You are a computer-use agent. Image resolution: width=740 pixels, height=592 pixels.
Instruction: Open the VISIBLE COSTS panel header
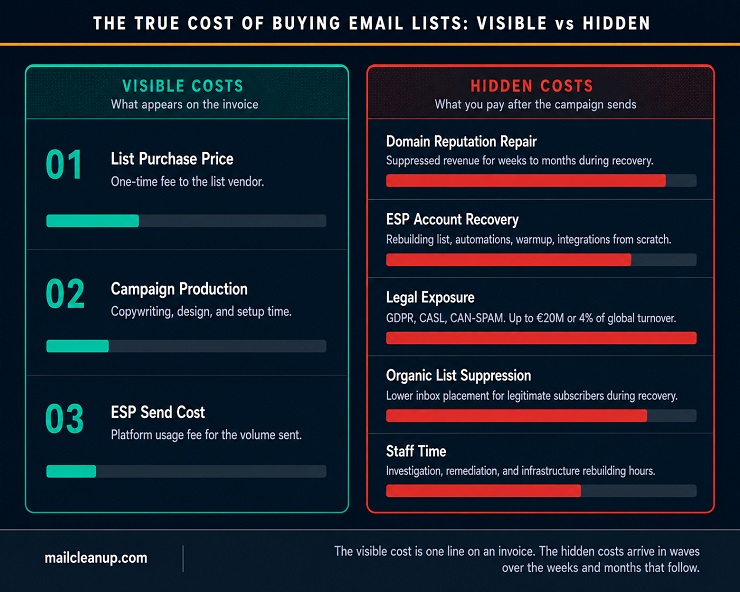[x=187, y=93]
